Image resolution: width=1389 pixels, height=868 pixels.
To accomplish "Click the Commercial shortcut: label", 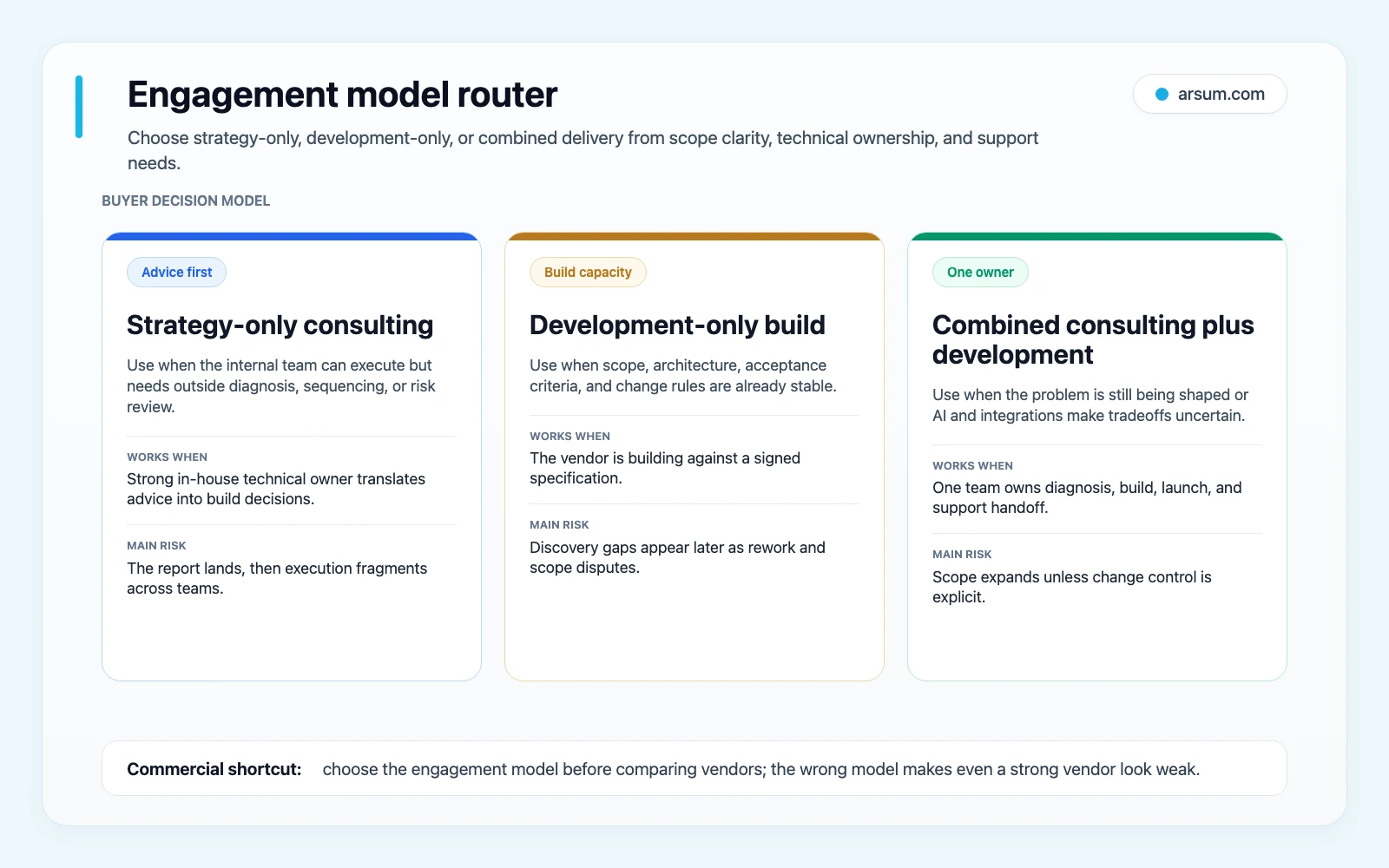I will tap(214, 769).
